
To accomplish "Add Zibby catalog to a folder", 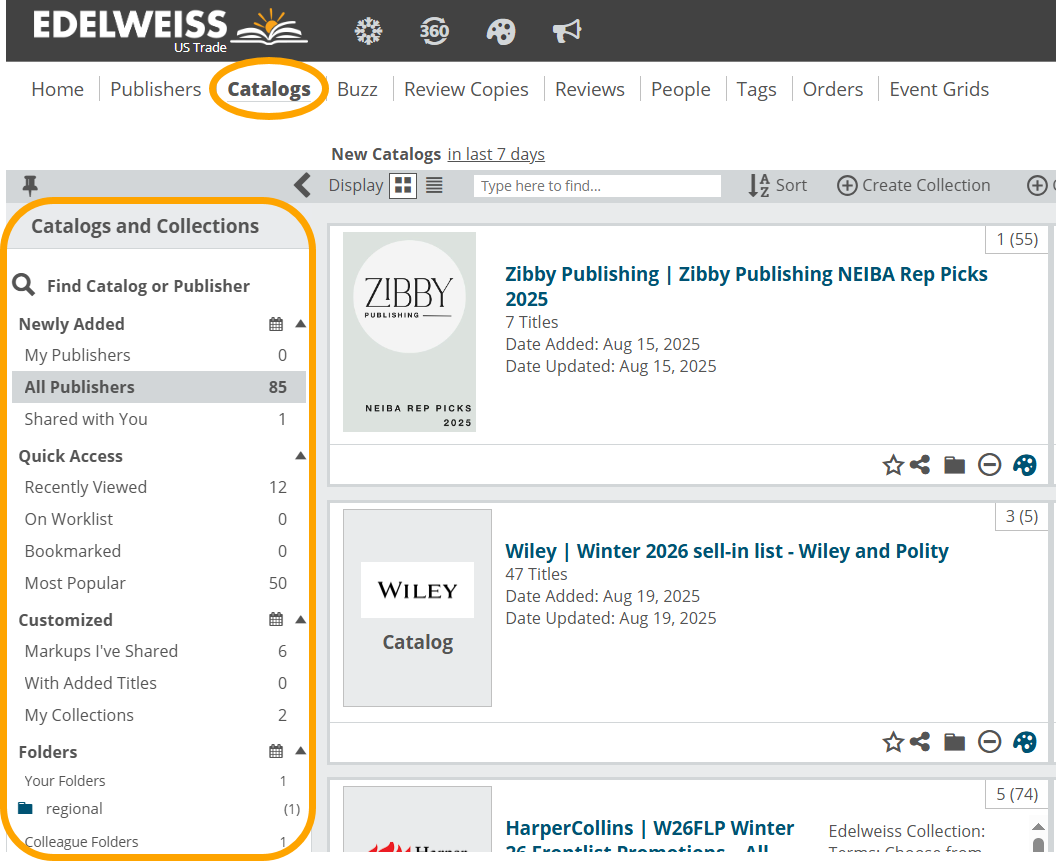I will (954, 465).
